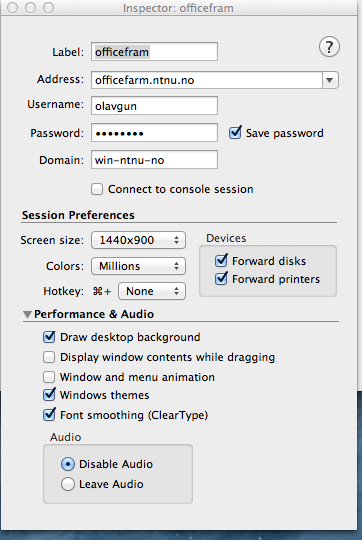This screenshot has width=362, height=540.
Task: Toggle the Forward disks checkbox
Action: click(221, 261)
